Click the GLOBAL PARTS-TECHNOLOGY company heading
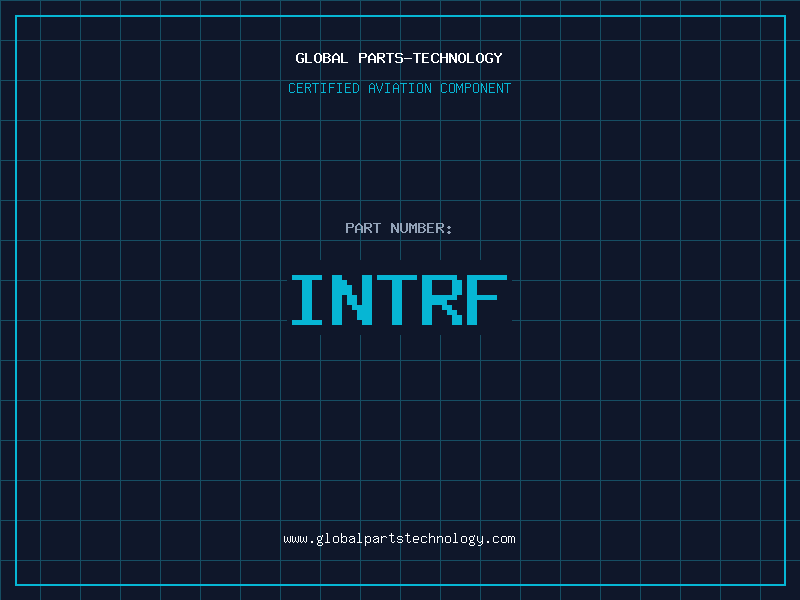The image size is (800, 600). [399, 58]
